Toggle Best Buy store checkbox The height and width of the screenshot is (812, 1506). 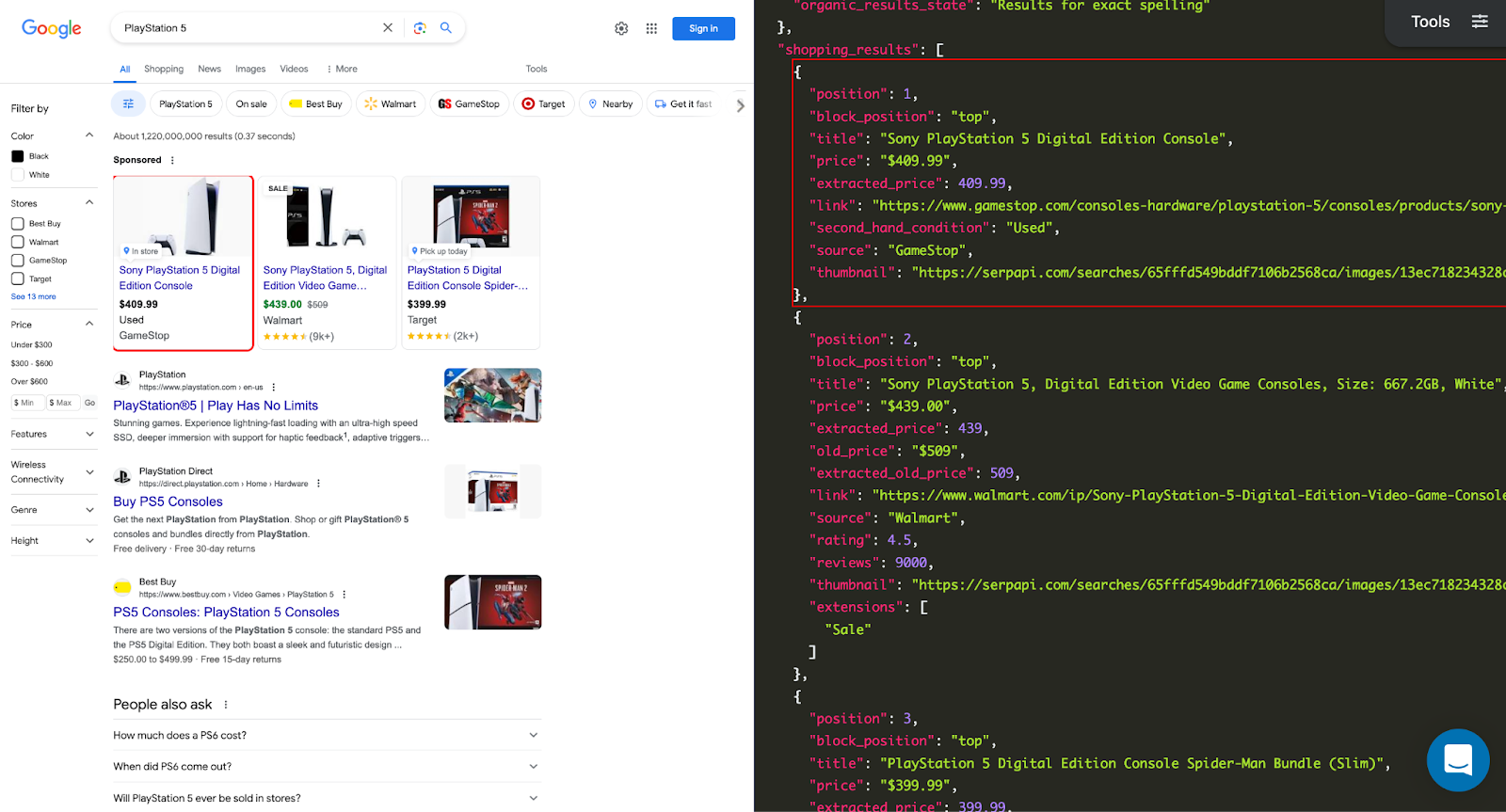coord(17,224)
